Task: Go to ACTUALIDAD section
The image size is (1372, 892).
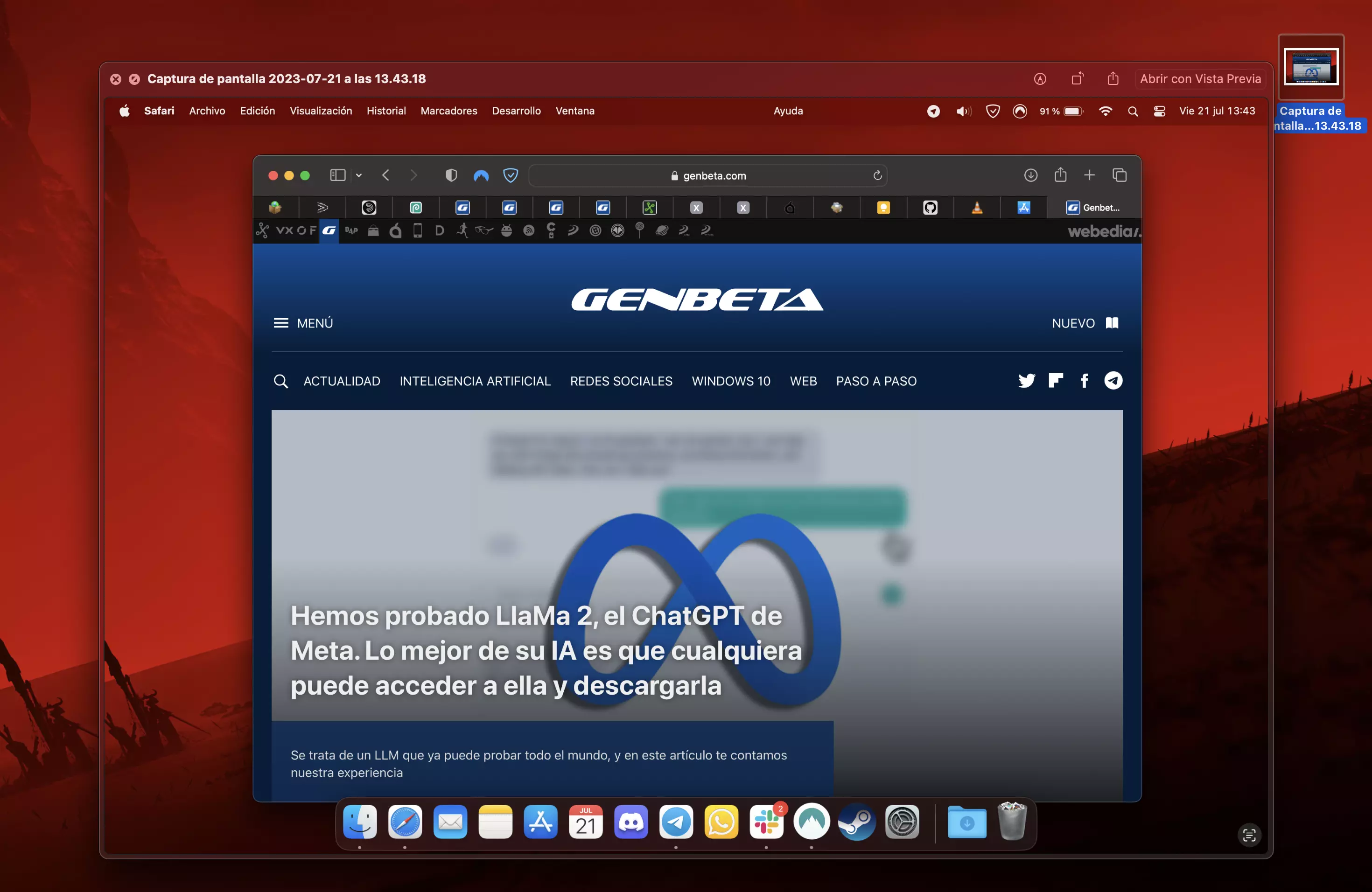Action: tap(342, 381)
